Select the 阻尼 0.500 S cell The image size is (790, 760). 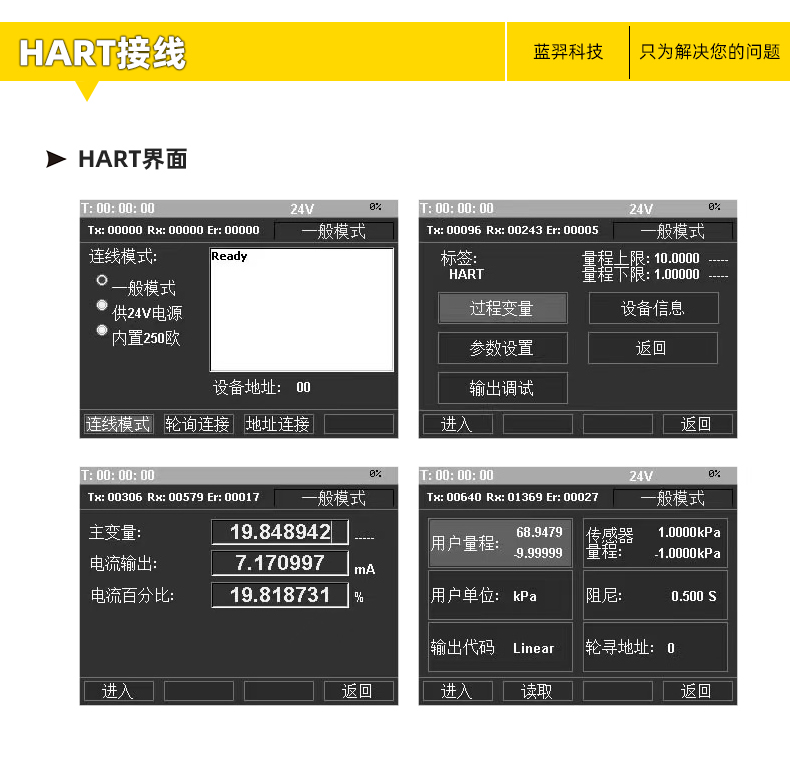(655, 595)
